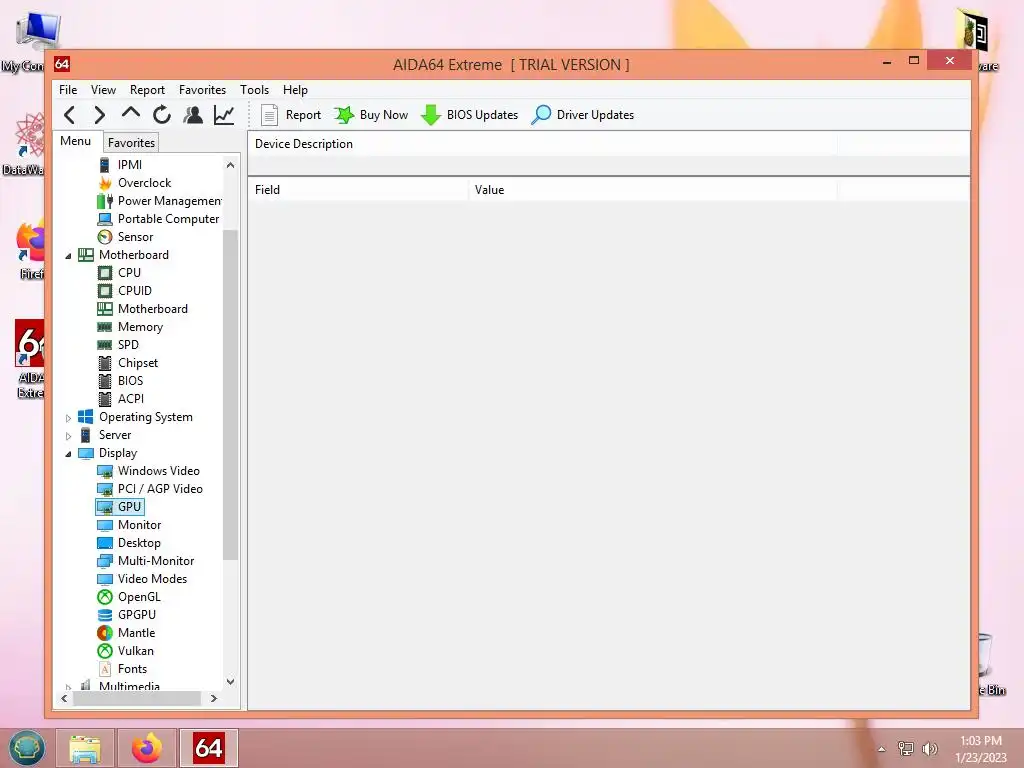
Task: Refresh the page using the circular arrow icon
Action: coord(162,115)
